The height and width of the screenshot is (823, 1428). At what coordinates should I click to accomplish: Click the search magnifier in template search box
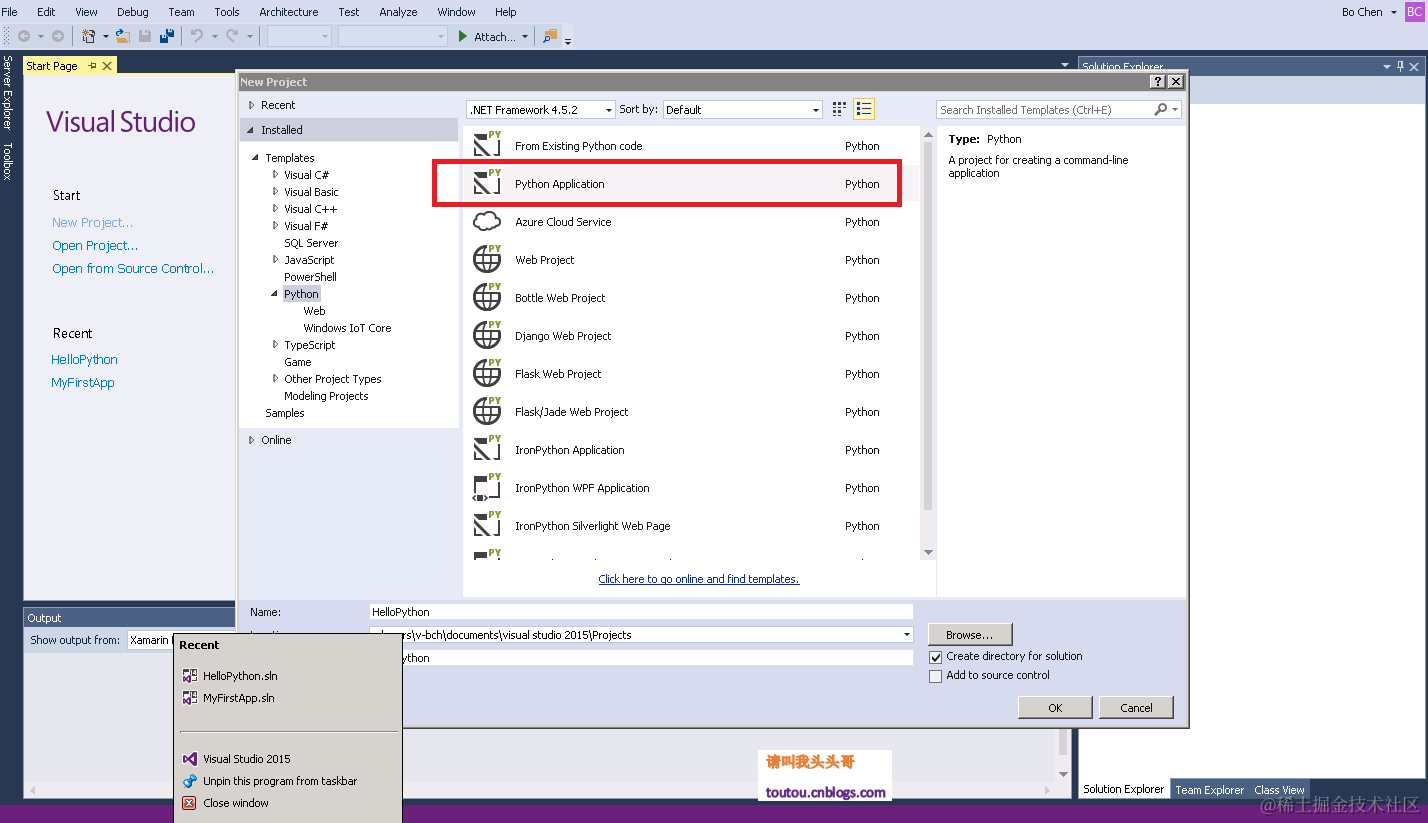[x=1160, y=110]
